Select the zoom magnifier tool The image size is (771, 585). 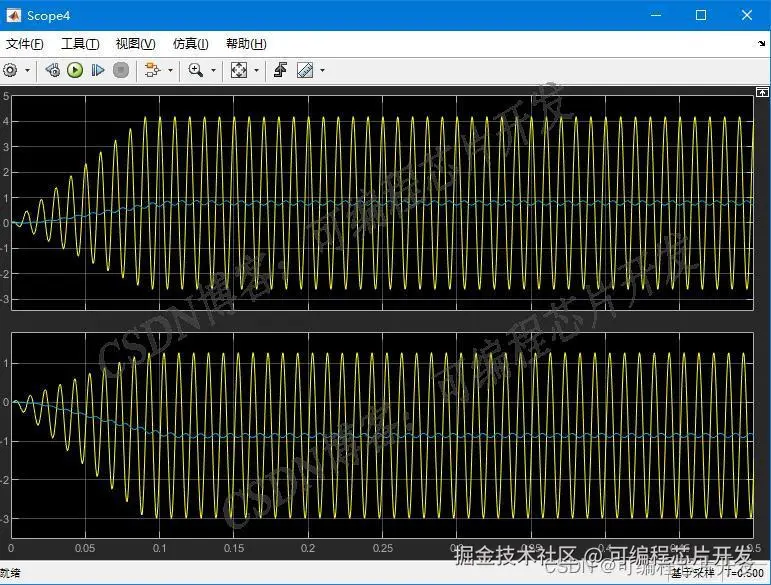coord(196,70)
